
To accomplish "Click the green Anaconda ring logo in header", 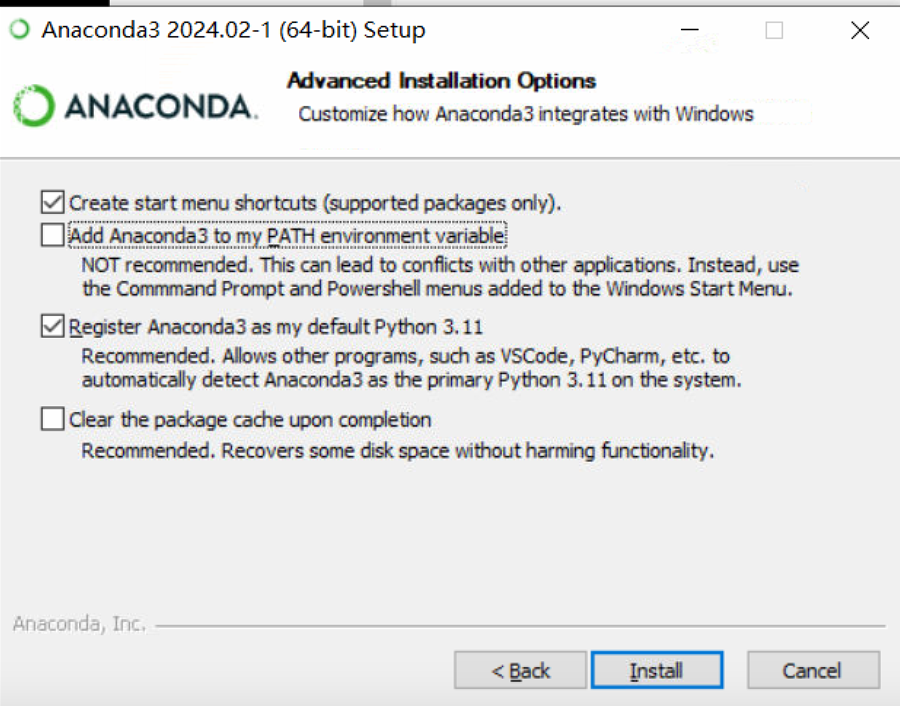I will click(34, 106).
